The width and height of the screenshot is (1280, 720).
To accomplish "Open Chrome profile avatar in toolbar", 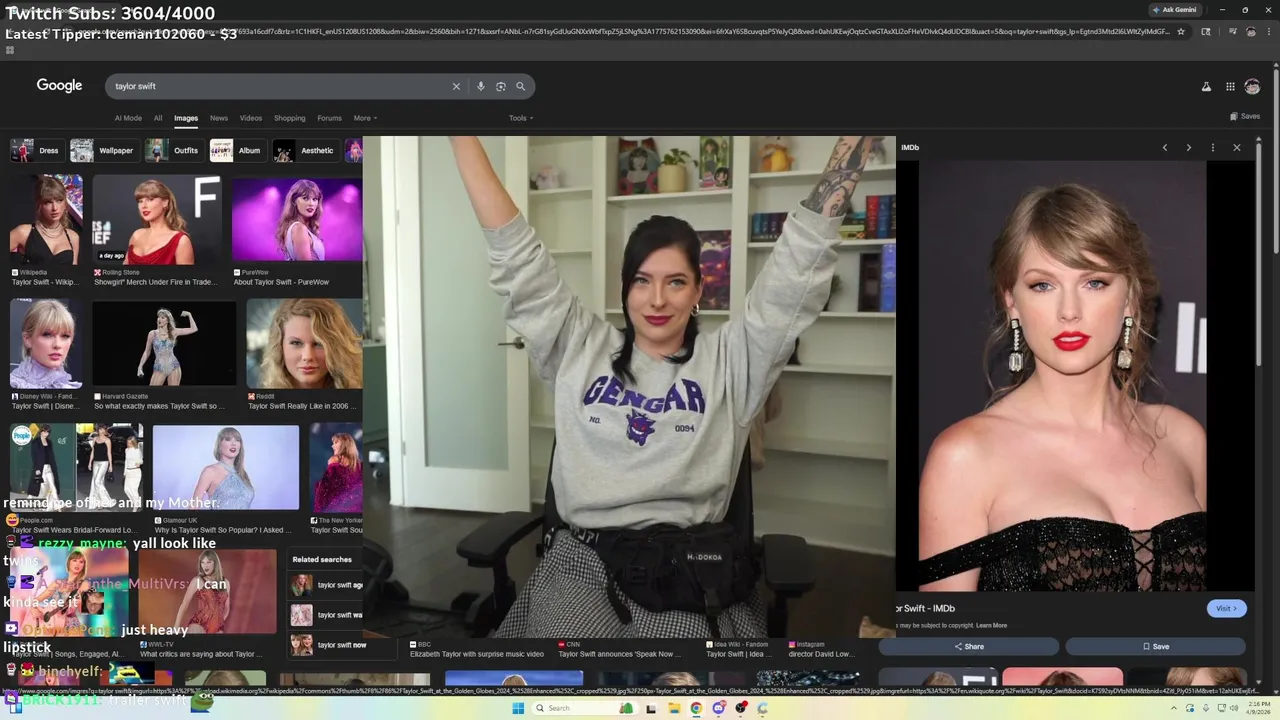I will 1251,32.
